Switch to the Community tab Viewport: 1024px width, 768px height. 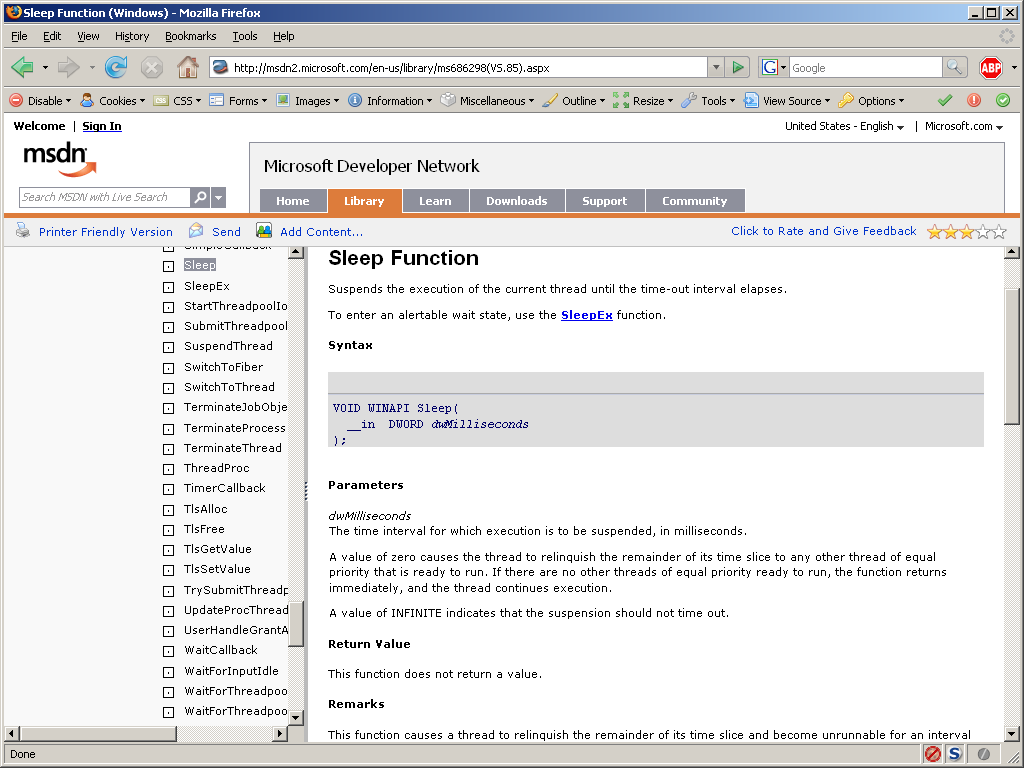tap(694, 200)
